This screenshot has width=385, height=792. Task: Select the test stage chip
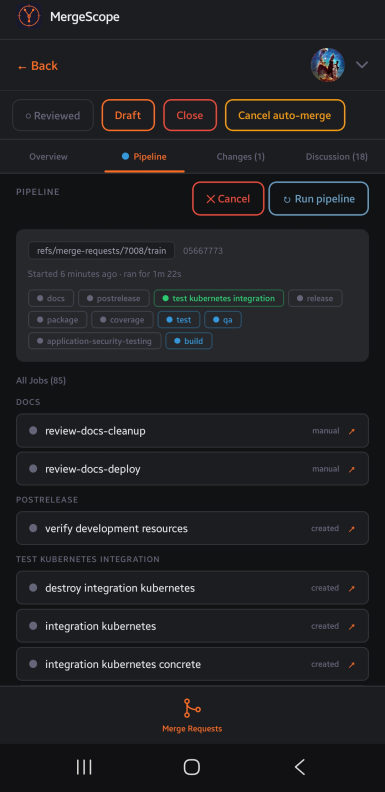pyautogui.click(x=179, y=320)
